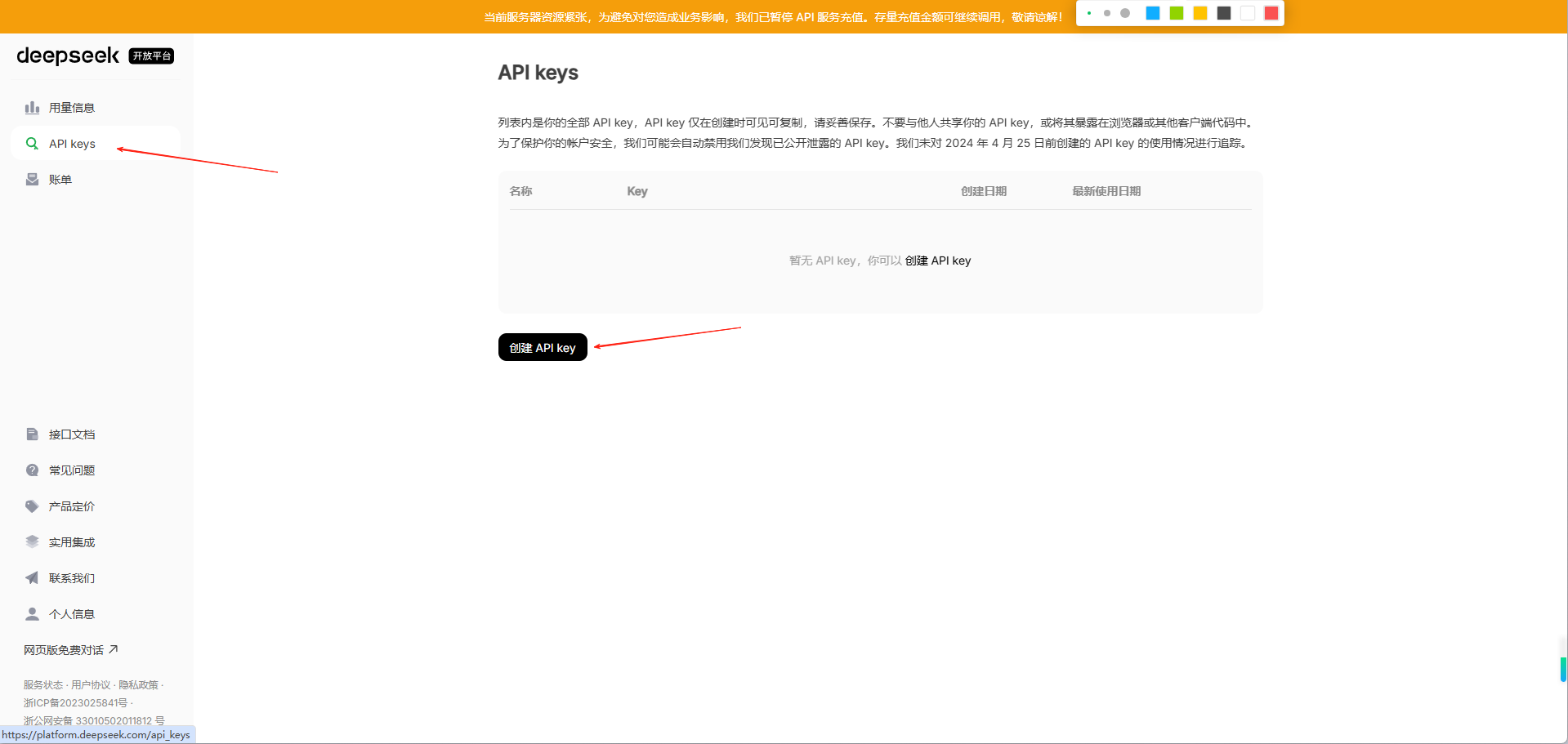Click the 常见问题 question mark icon
The height and width of the screenshot is (744, 1568).
(x=32, y=470)
